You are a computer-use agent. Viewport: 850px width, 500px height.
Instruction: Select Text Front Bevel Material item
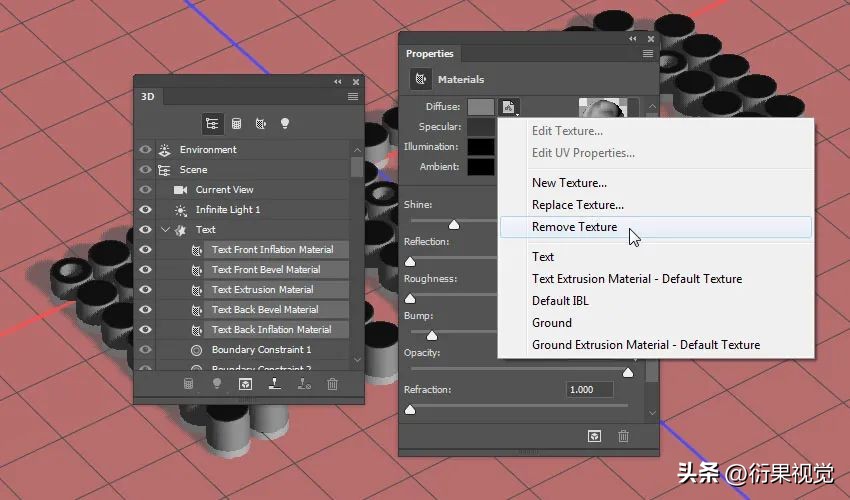266,270
